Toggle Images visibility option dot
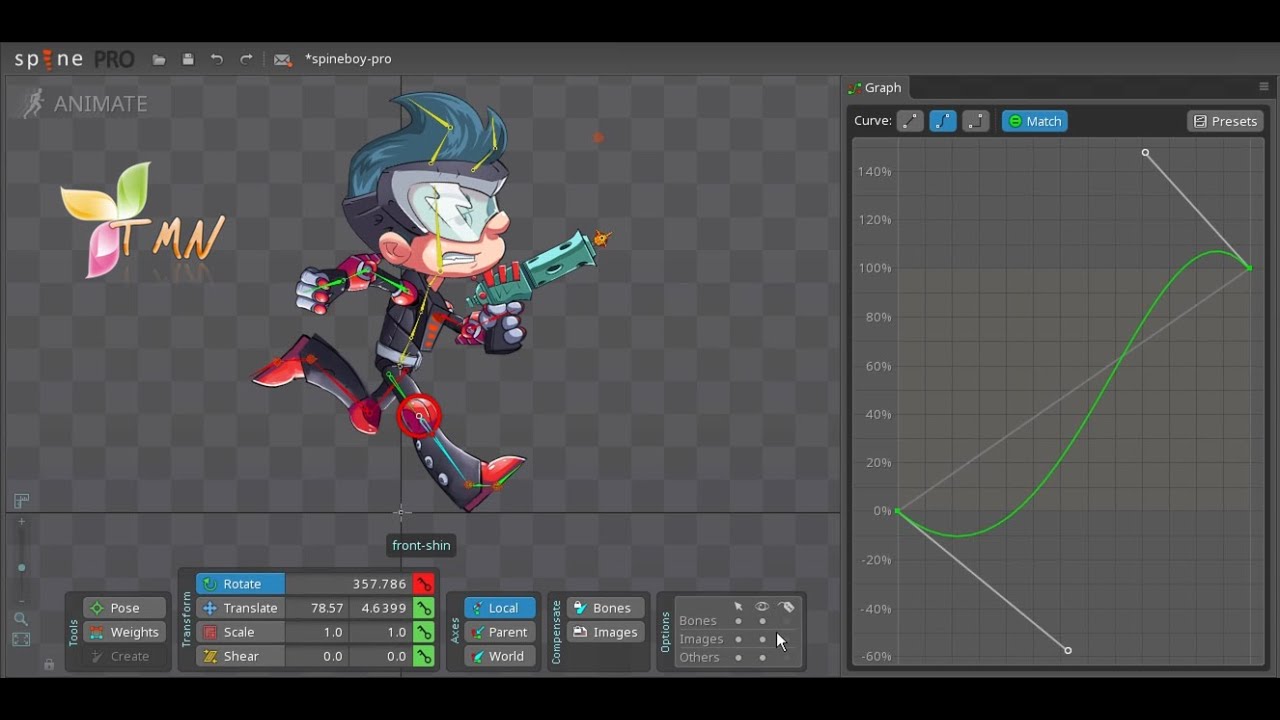The height and width of the screenshot is (720, 1280). pyautogui.click(x=762, y=639)
